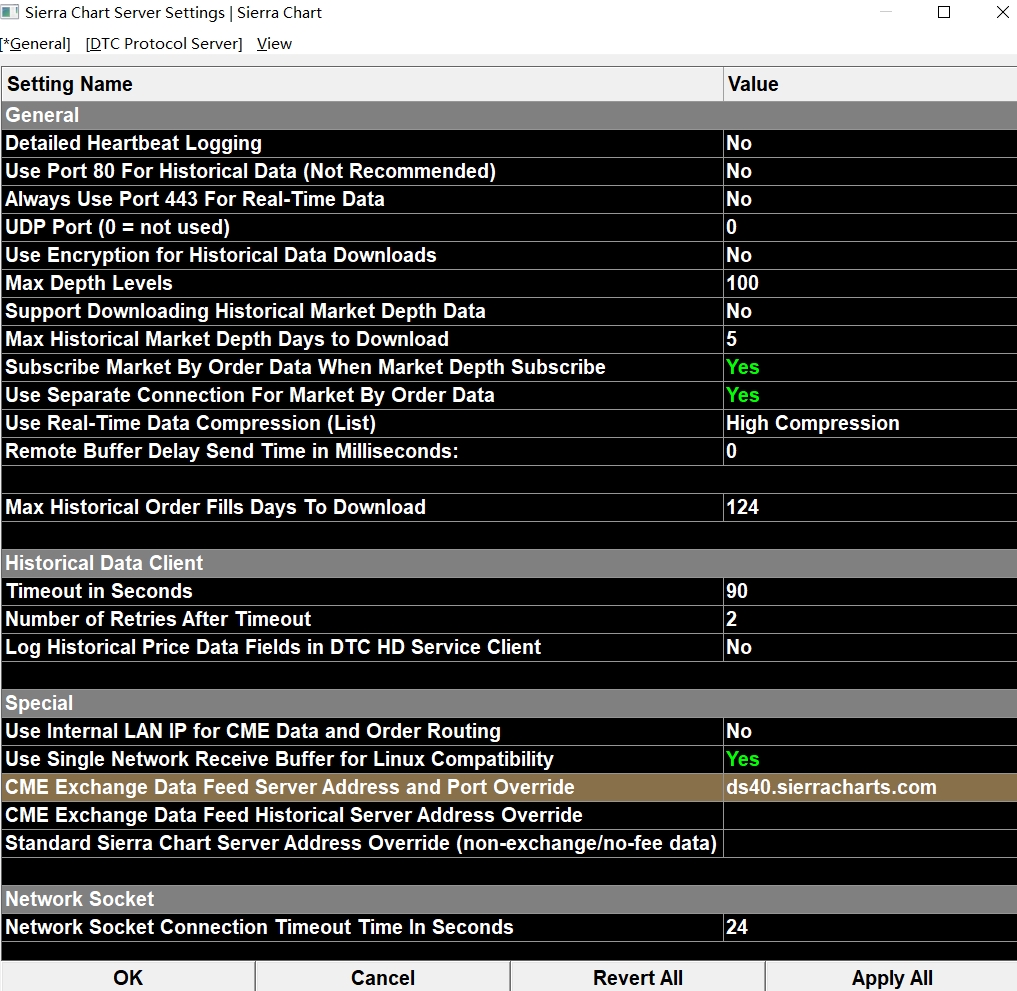Image resolution: width=1017 pixels, height=991 pixels.
Task: Edit the UDP Port value field
Action: click(x=870, y=227)
